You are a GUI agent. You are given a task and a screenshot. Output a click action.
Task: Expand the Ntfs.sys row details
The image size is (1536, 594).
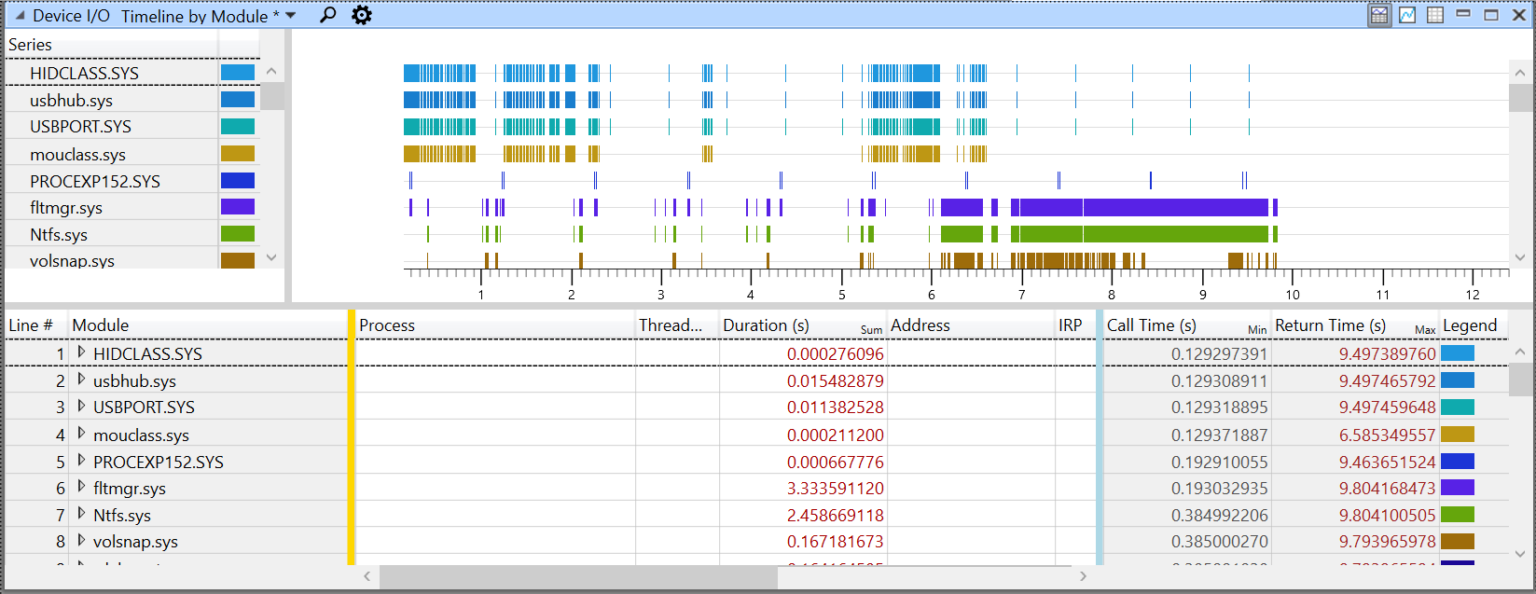[81, 515]
